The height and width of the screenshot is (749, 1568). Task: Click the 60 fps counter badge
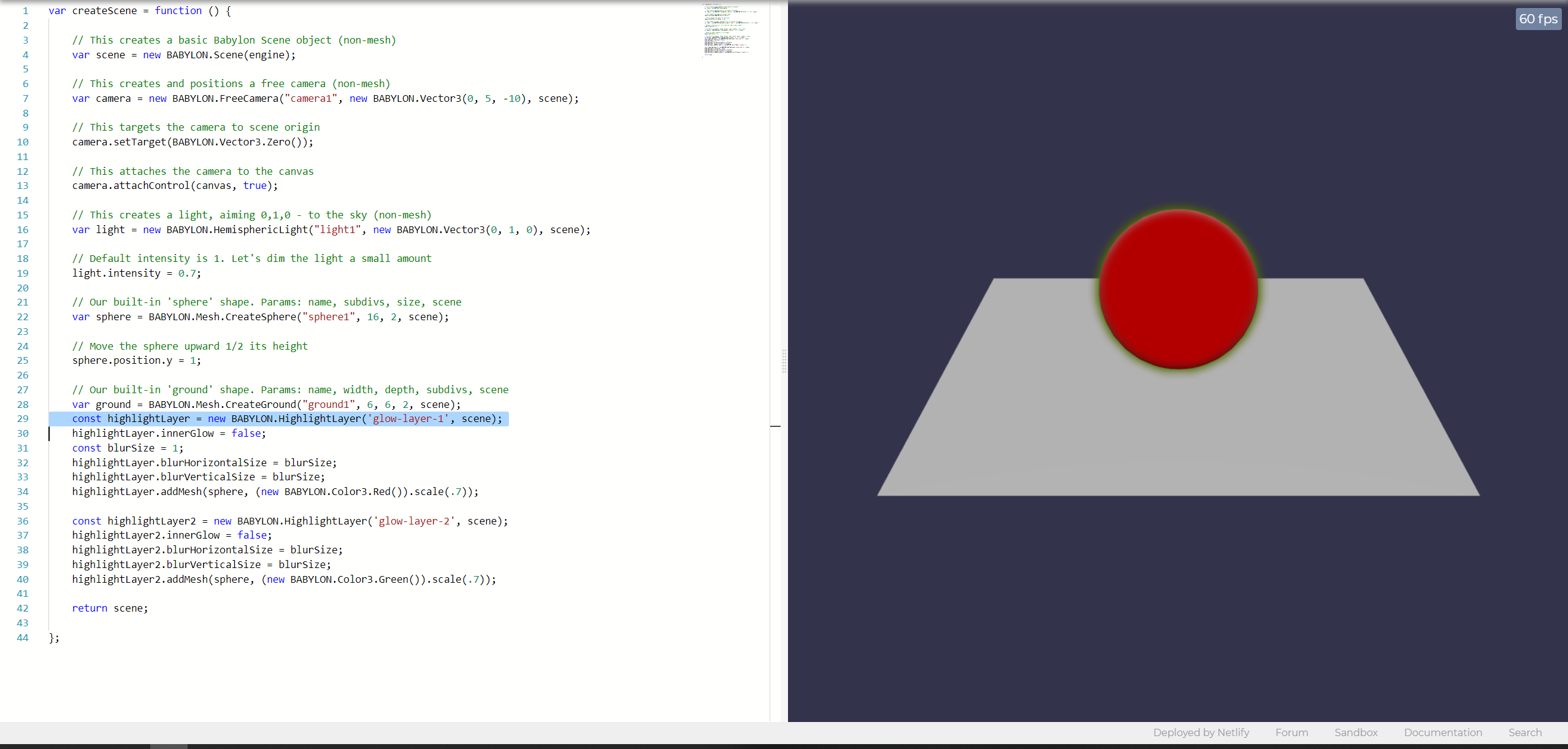click(x=1538, y=19)
